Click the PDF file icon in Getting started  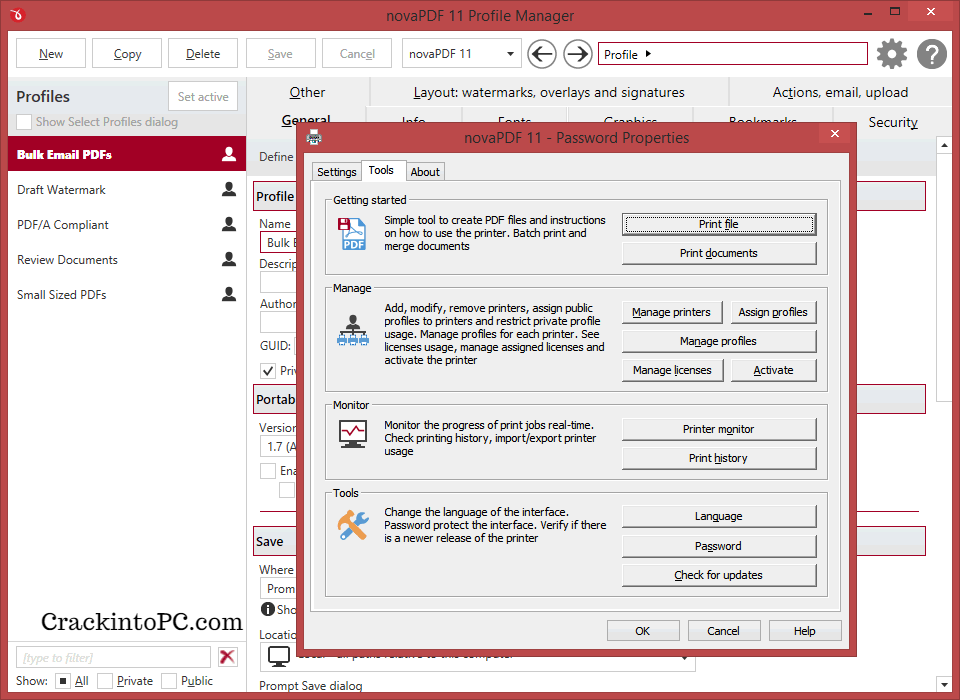[352, 233]
